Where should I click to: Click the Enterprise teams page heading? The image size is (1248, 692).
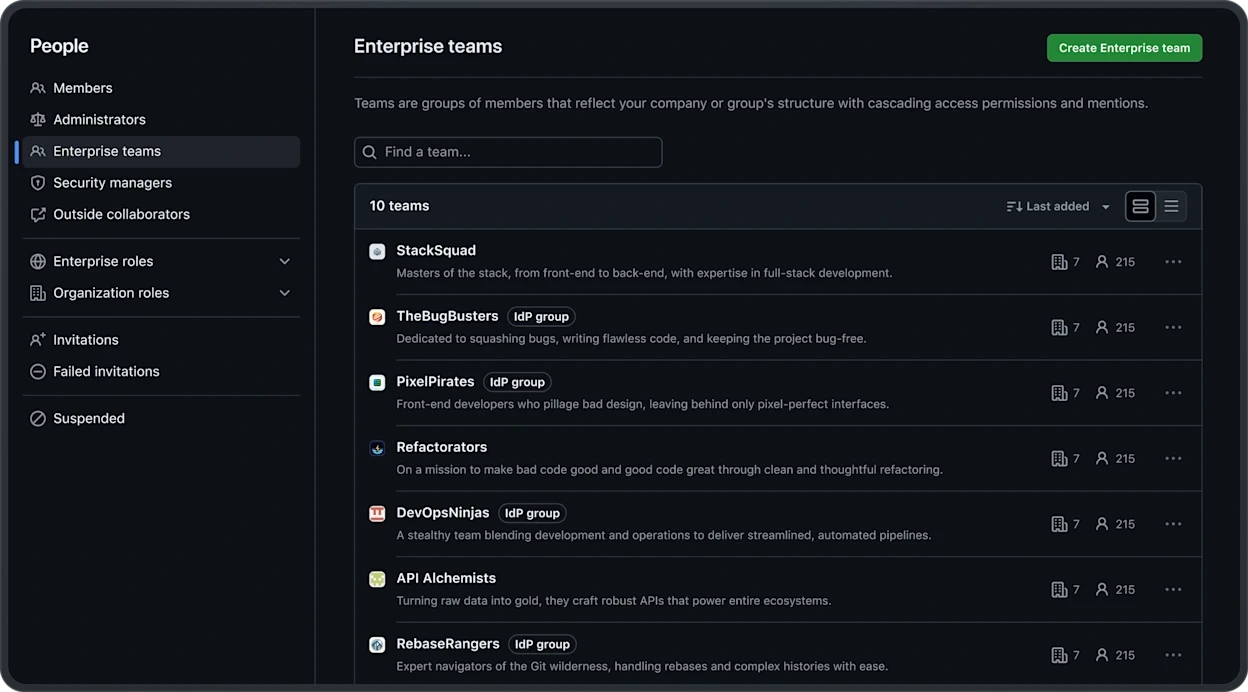428,46
